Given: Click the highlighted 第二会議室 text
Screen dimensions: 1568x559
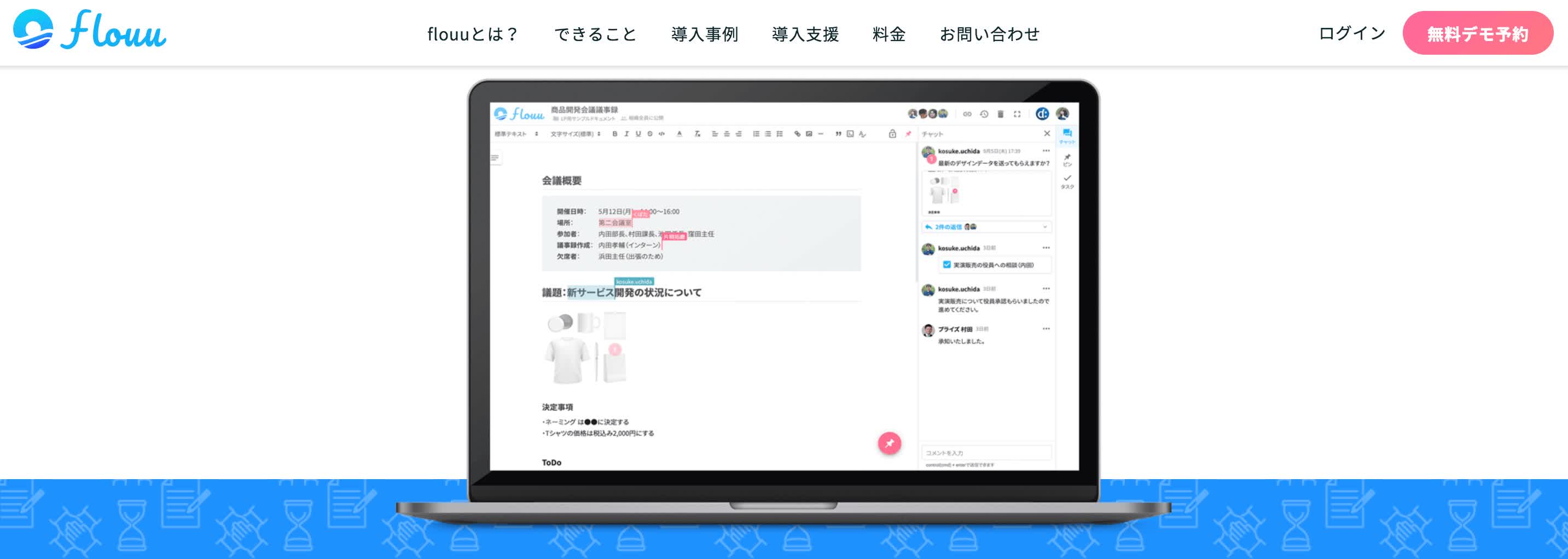Looking at the screenshot, I should pyautogui.click(x=615, y=223).
